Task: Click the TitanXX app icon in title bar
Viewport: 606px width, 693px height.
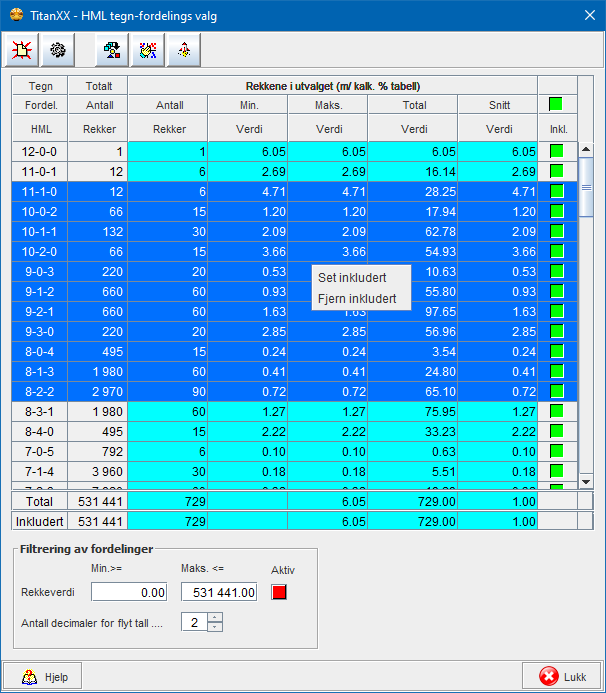Action: (x=16, y=15)
